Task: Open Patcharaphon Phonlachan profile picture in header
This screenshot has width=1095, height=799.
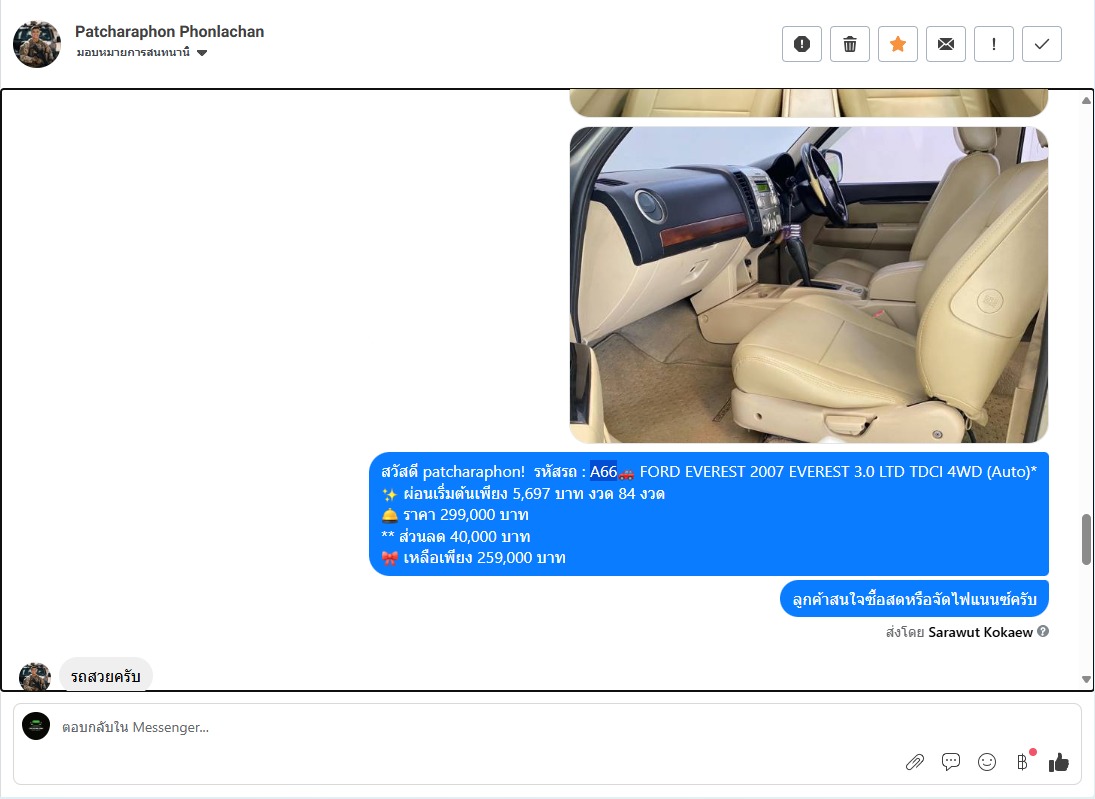Action: [x=36, y=44]
